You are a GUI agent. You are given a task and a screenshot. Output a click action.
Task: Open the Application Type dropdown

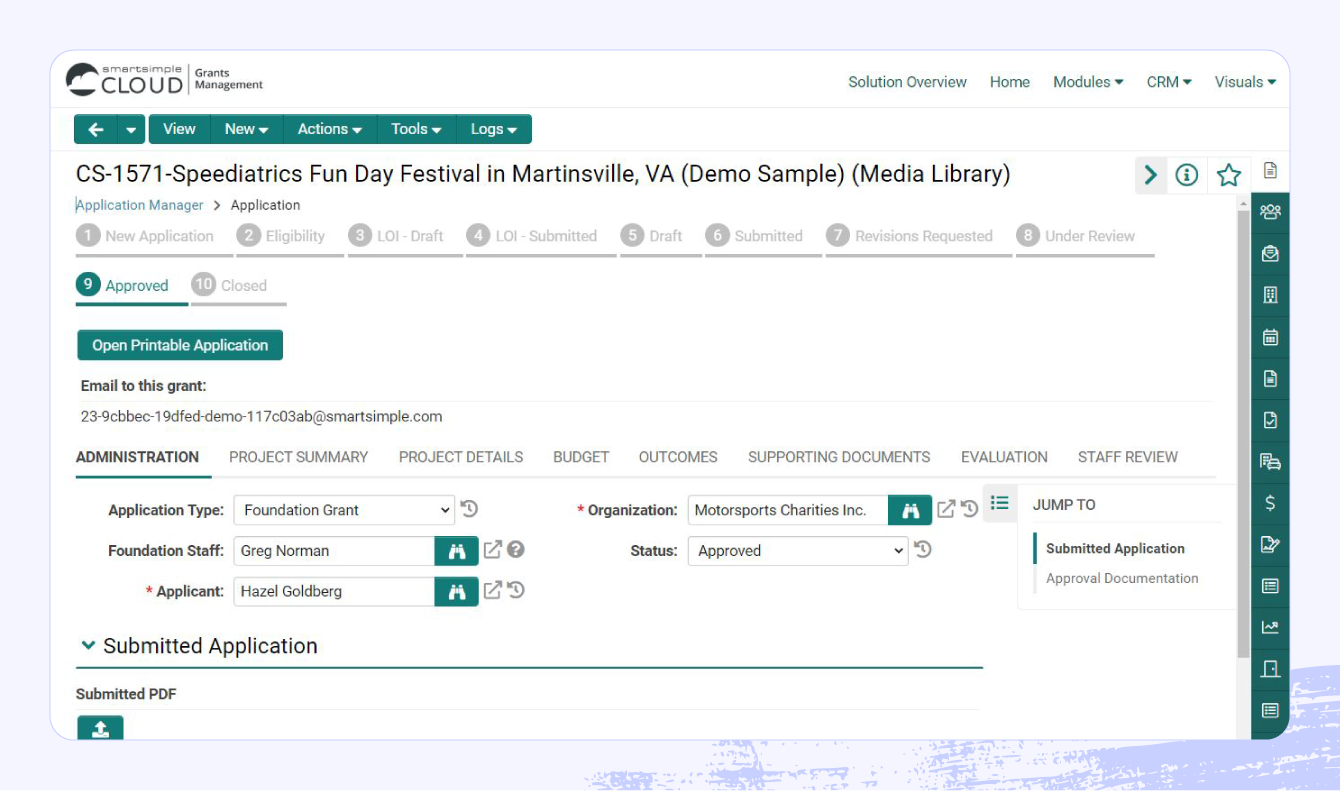(x=343, y=509)
